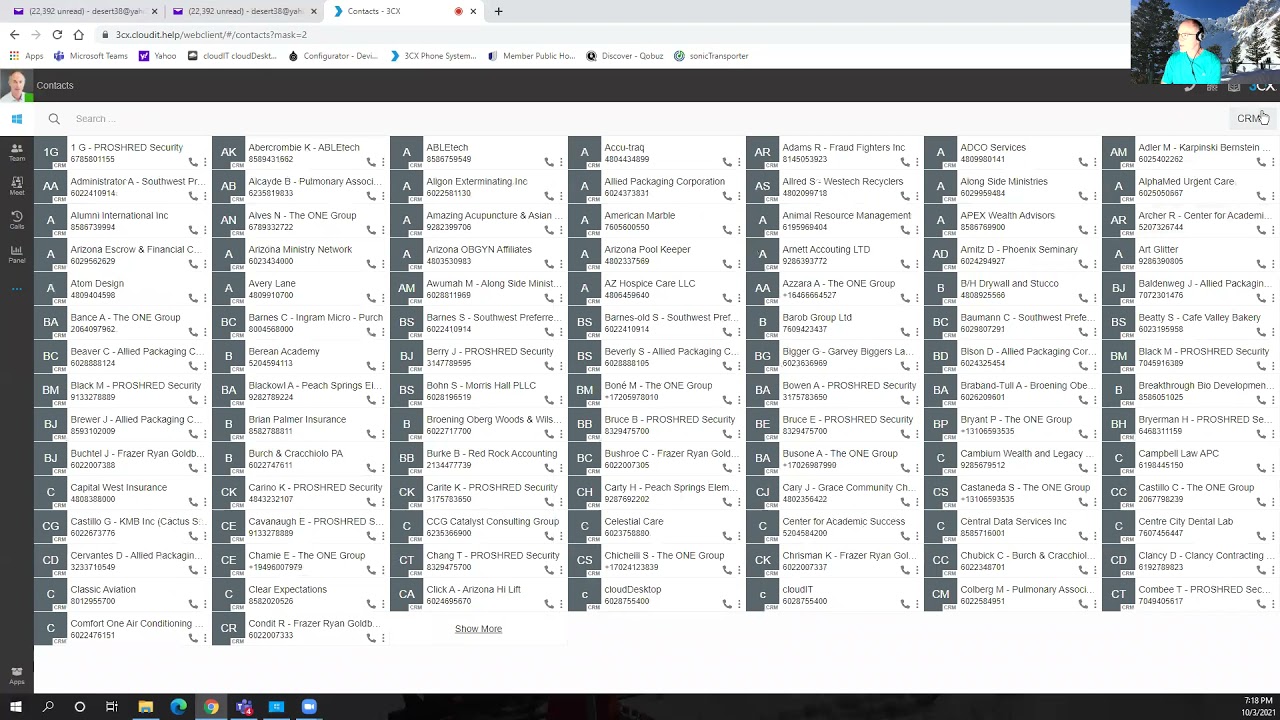The height and width of the screenshot is (720, 1280).
Task: Open the Discover - Qobuz bookmark
Action: tap(624, 56)
